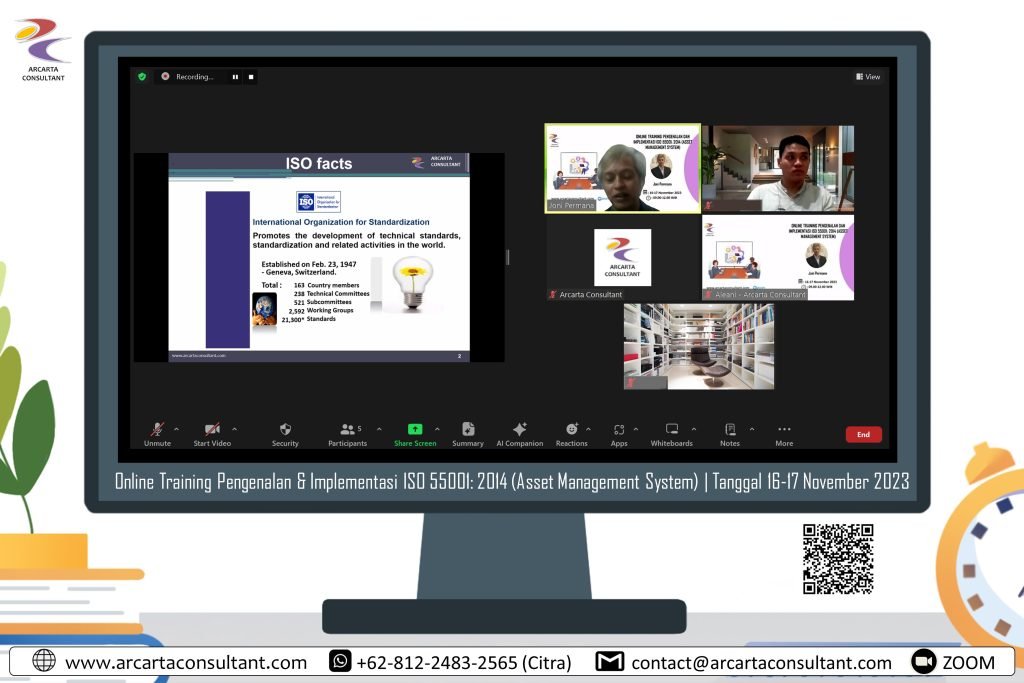1024x683 pixels.
Task: Select the Arcarta Consultant participant tile
Action: [622, 258]
